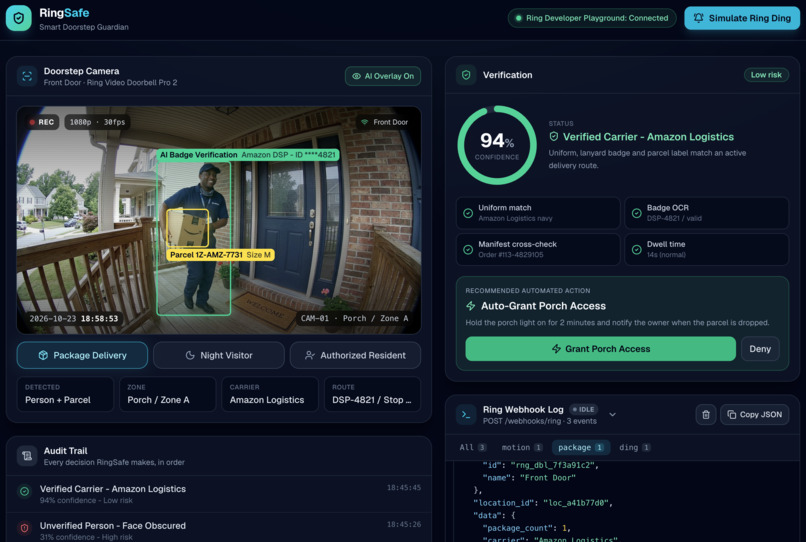Click the "location_id" JSON line
This screenshot has height=542, width=806.
point(542,503)
